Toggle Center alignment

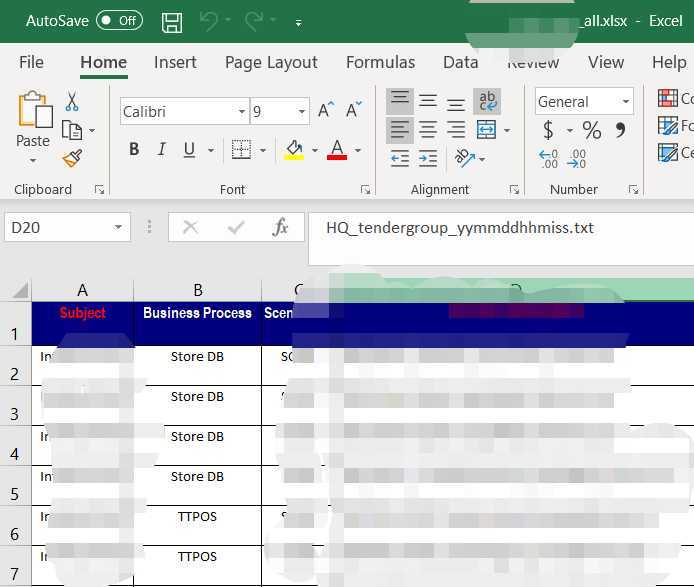(x=428, y=130)
